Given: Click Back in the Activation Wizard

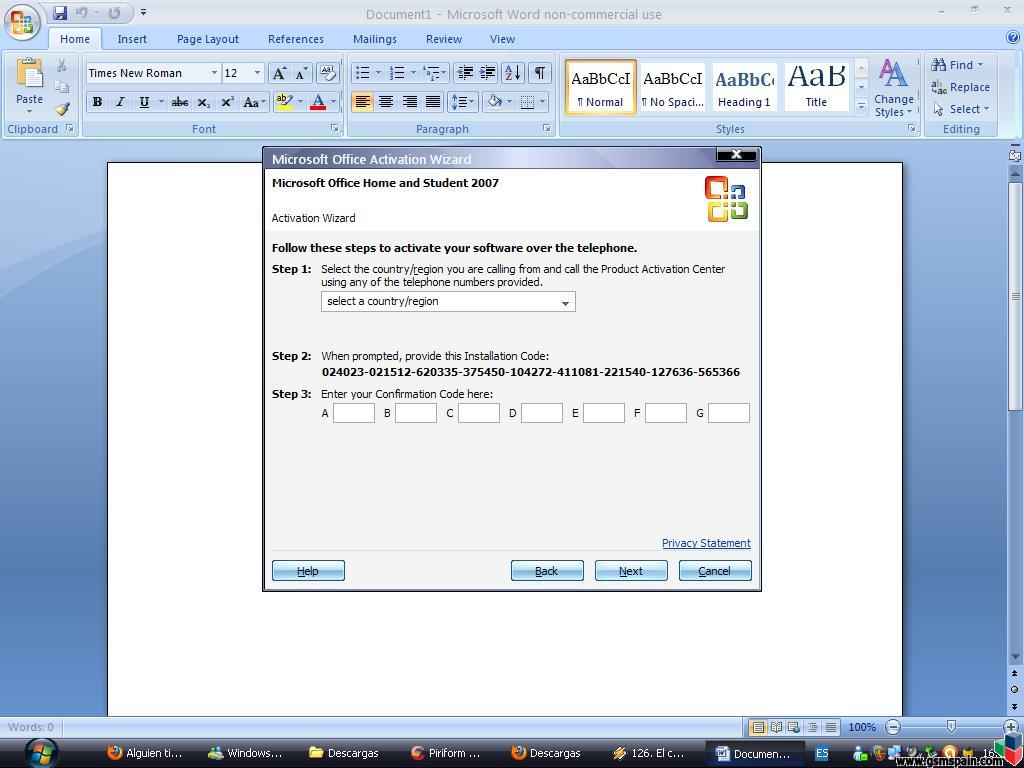Looking at the screenshot, I should 547,571.
